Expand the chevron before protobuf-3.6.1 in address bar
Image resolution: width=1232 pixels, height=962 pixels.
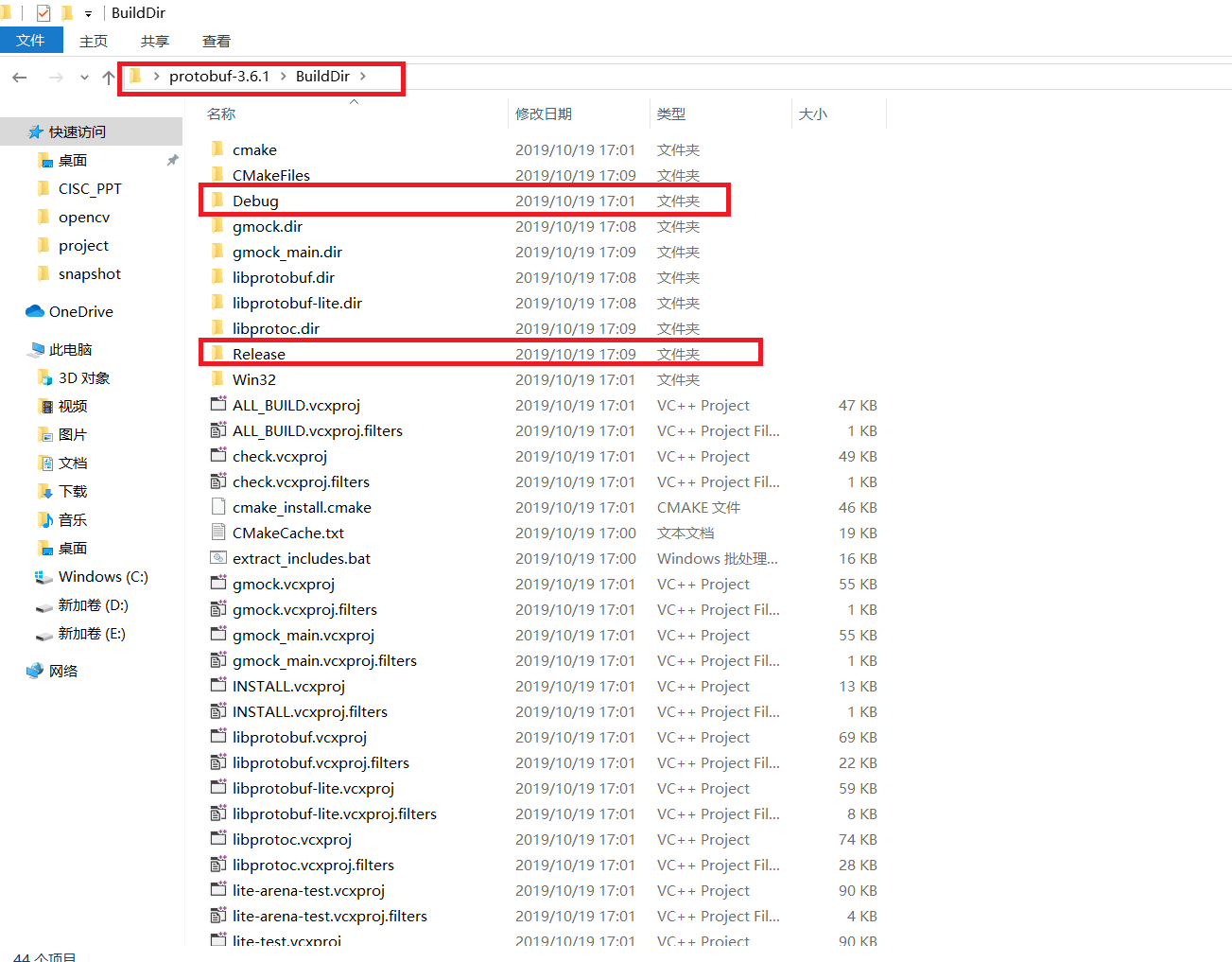click(x=156, y=76)
